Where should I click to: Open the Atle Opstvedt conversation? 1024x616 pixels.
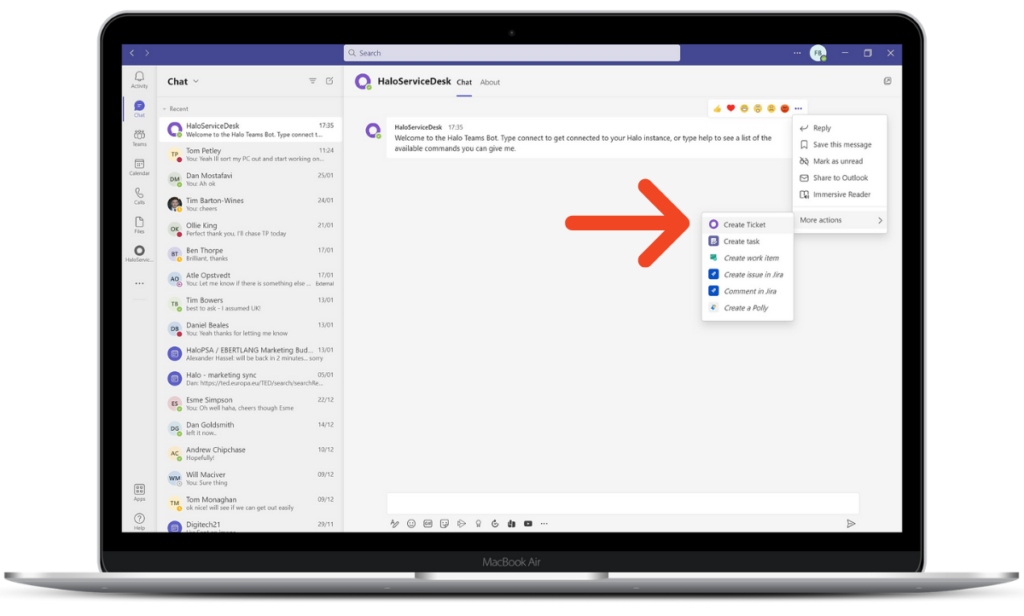250,280
